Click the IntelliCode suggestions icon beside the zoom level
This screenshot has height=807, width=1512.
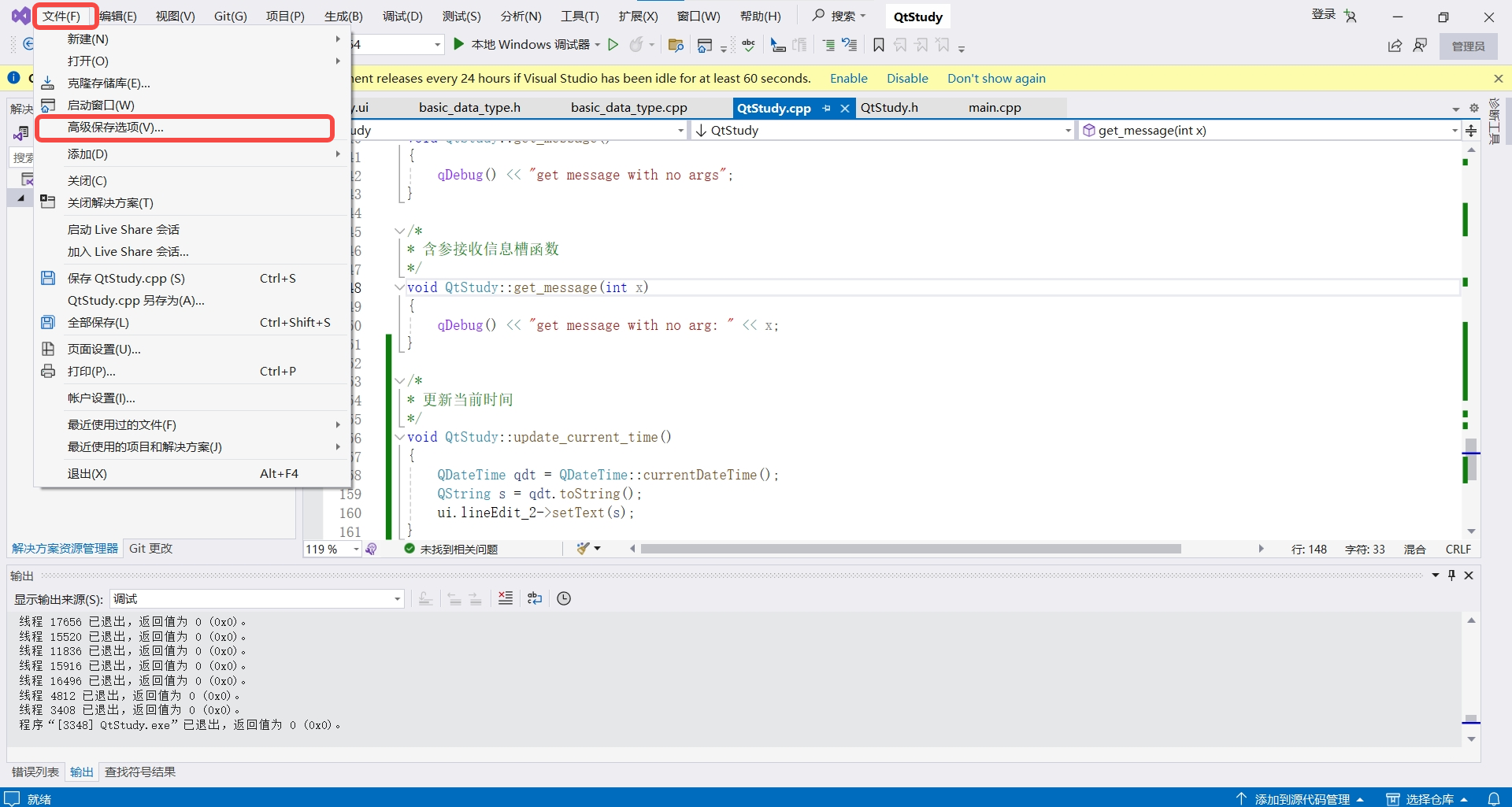[372, 549]
